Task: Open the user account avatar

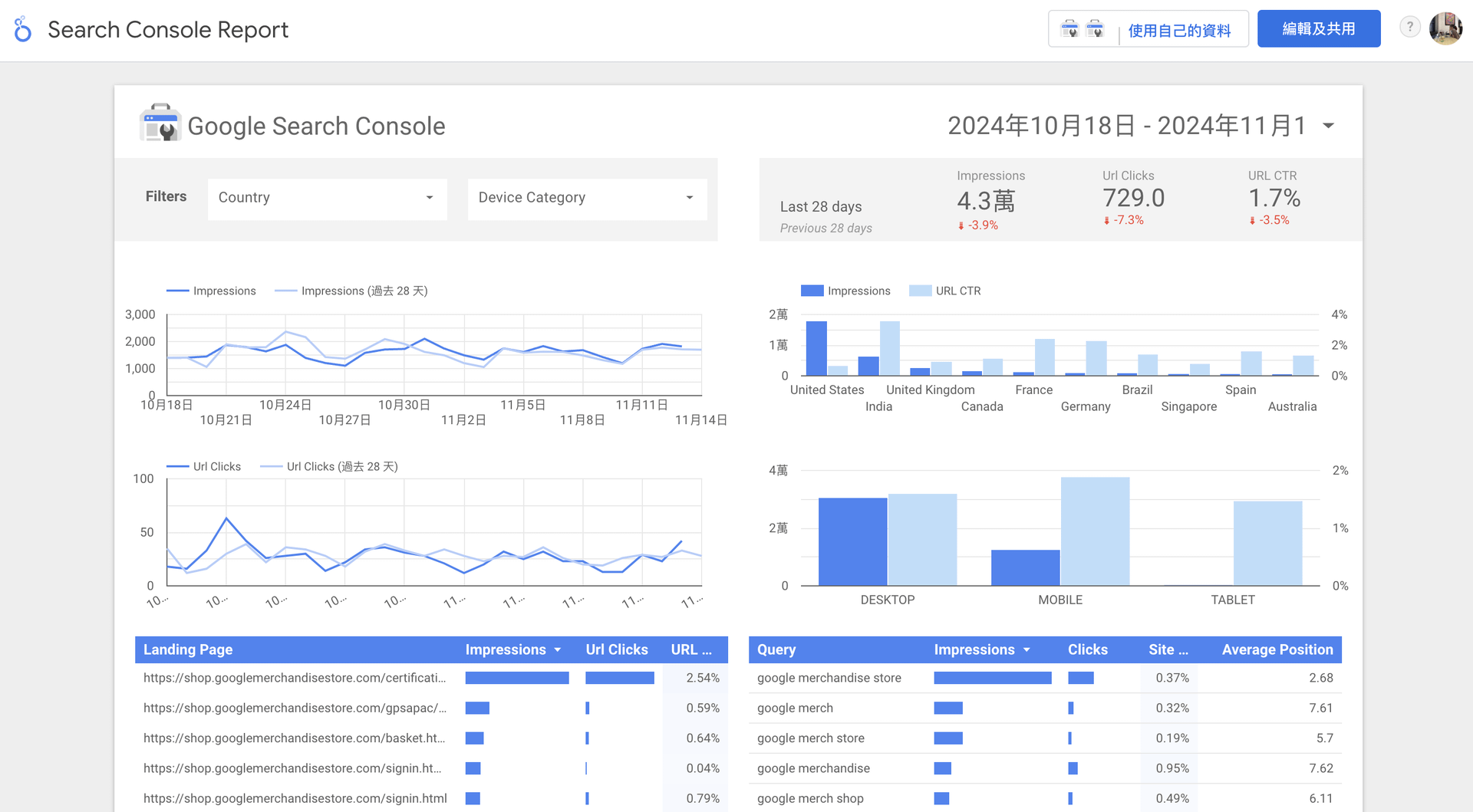Action: tap(1445, 28)
